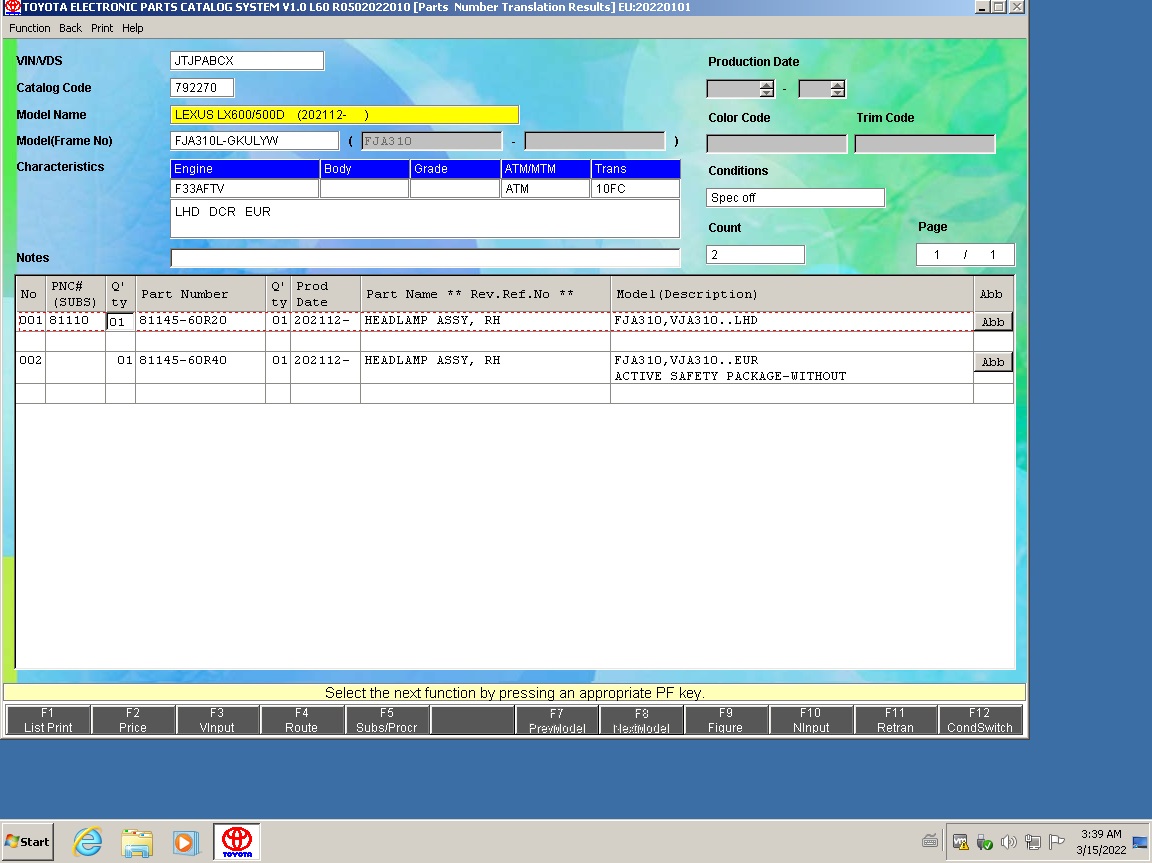Click the Color Code field
Viewport: 1152px width, 863px height.
click(x=777, y=144)
